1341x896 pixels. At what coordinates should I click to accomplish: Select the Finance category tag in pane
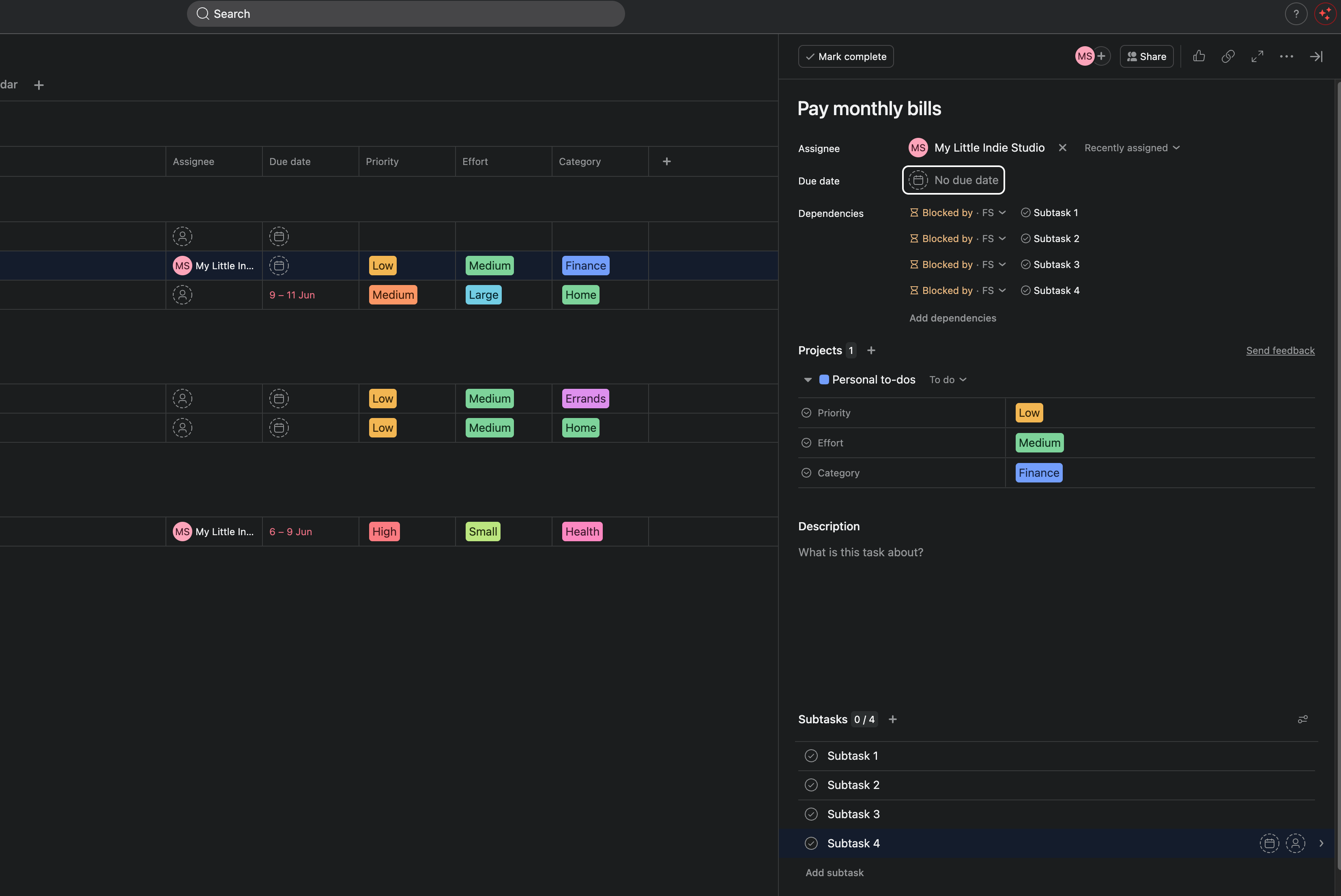click(1039, 473)
